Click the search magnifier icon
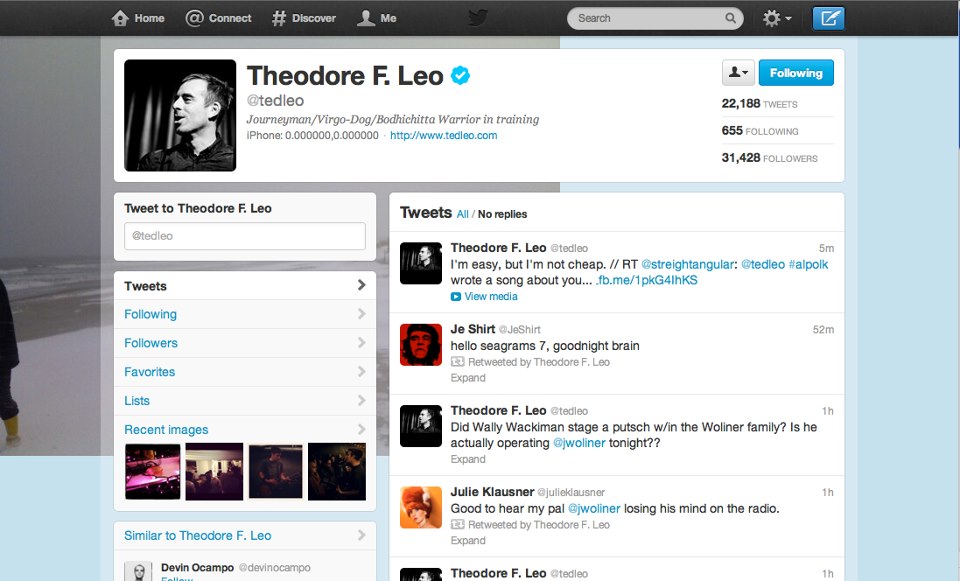 [730, 18]
